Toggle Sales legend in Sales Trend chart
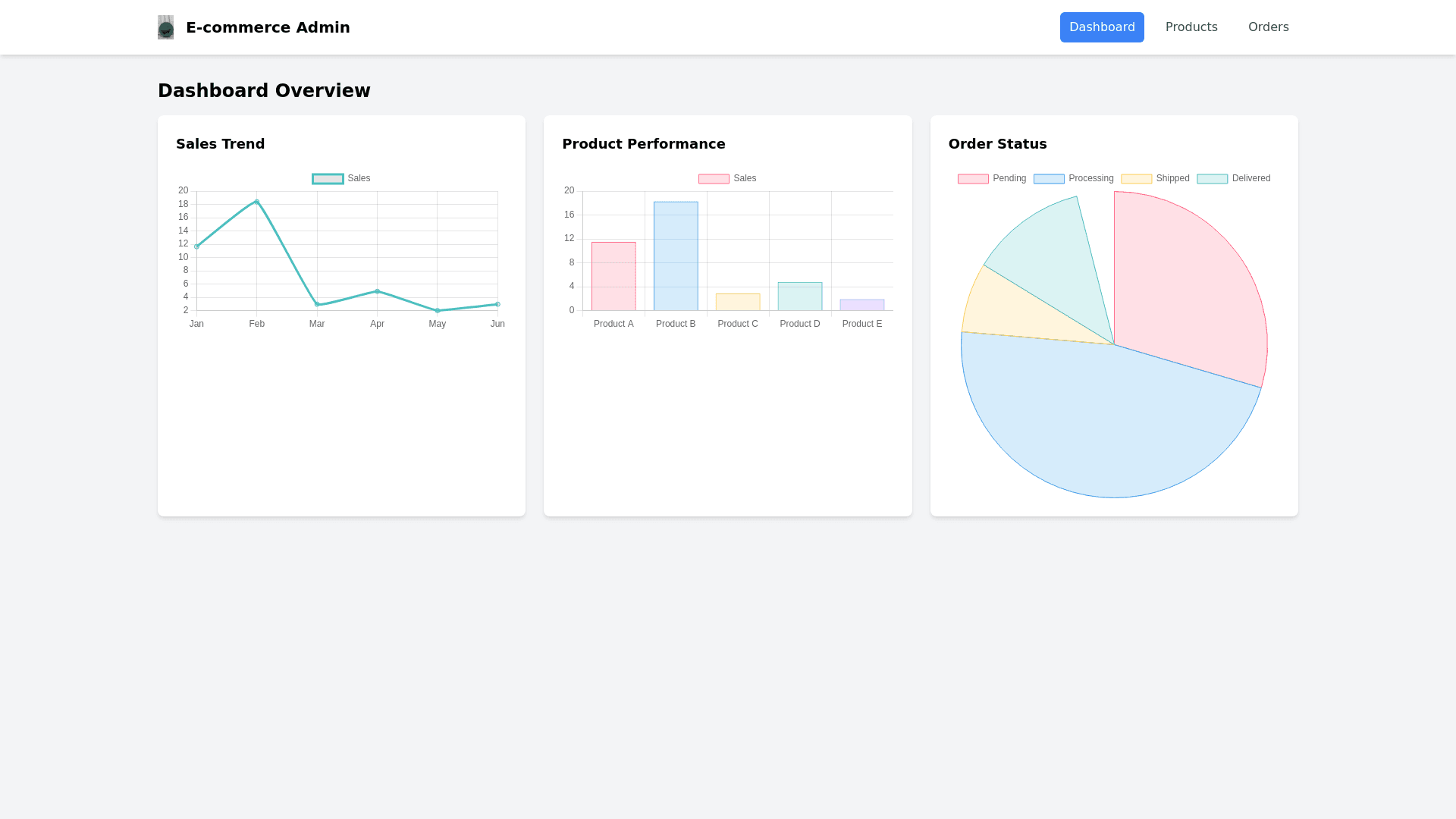 coord(341,179)
